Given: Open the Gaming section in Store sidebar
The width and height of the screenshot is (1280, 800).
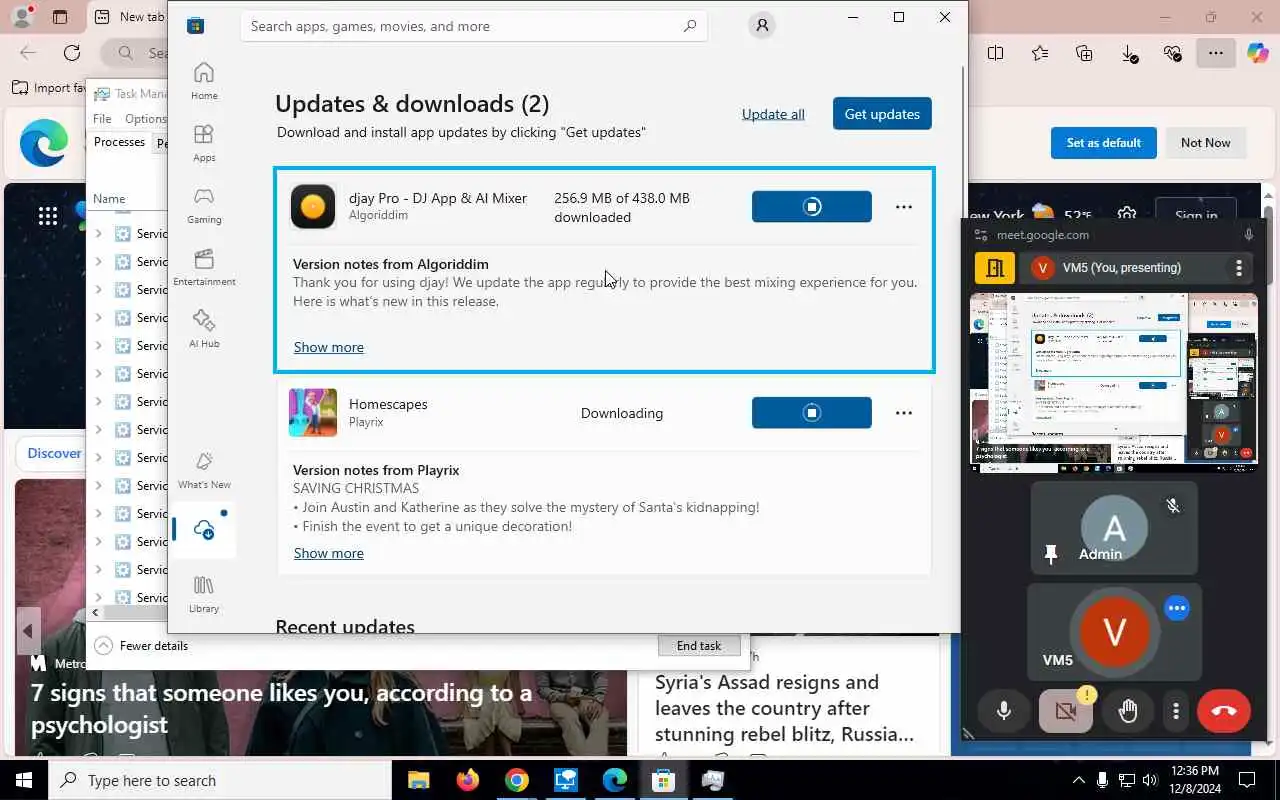Looking at the screenshot, I should tap(204, 205).
